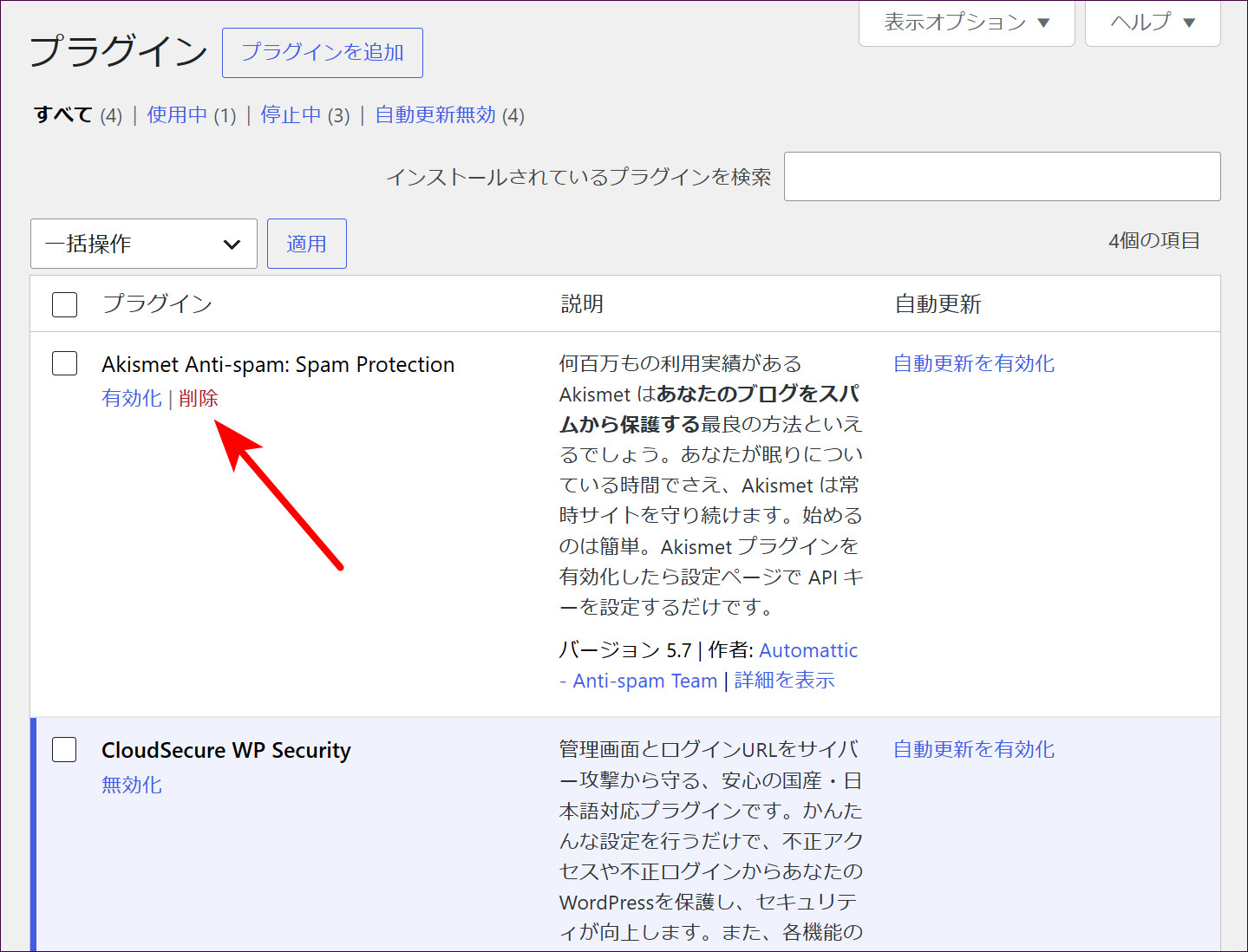This screenshot has height=952, width=1248.
Task: Enable auto-update for CloudSecure WP Security
Action: (x=974, y=749)
